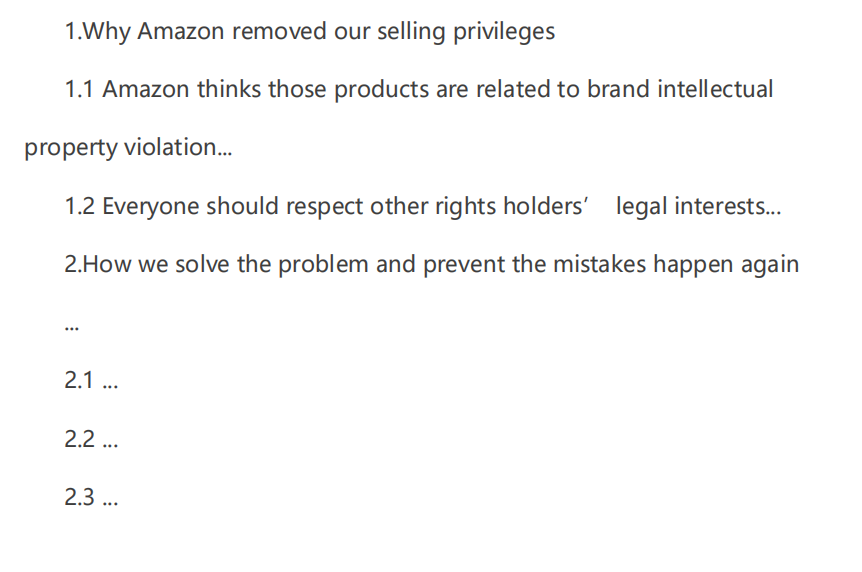The height and width of the screenshot is (572, 862).
Task: Click the line '2.3 ...'
Action: click(91, 497)
